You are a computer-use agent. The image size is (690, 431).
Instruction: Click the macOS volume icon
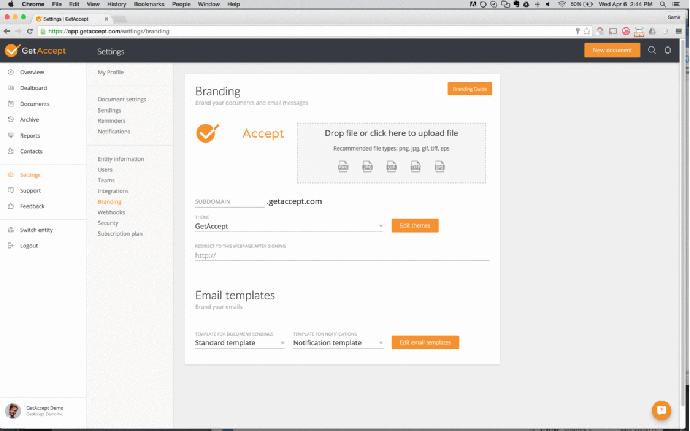point(548,4)
